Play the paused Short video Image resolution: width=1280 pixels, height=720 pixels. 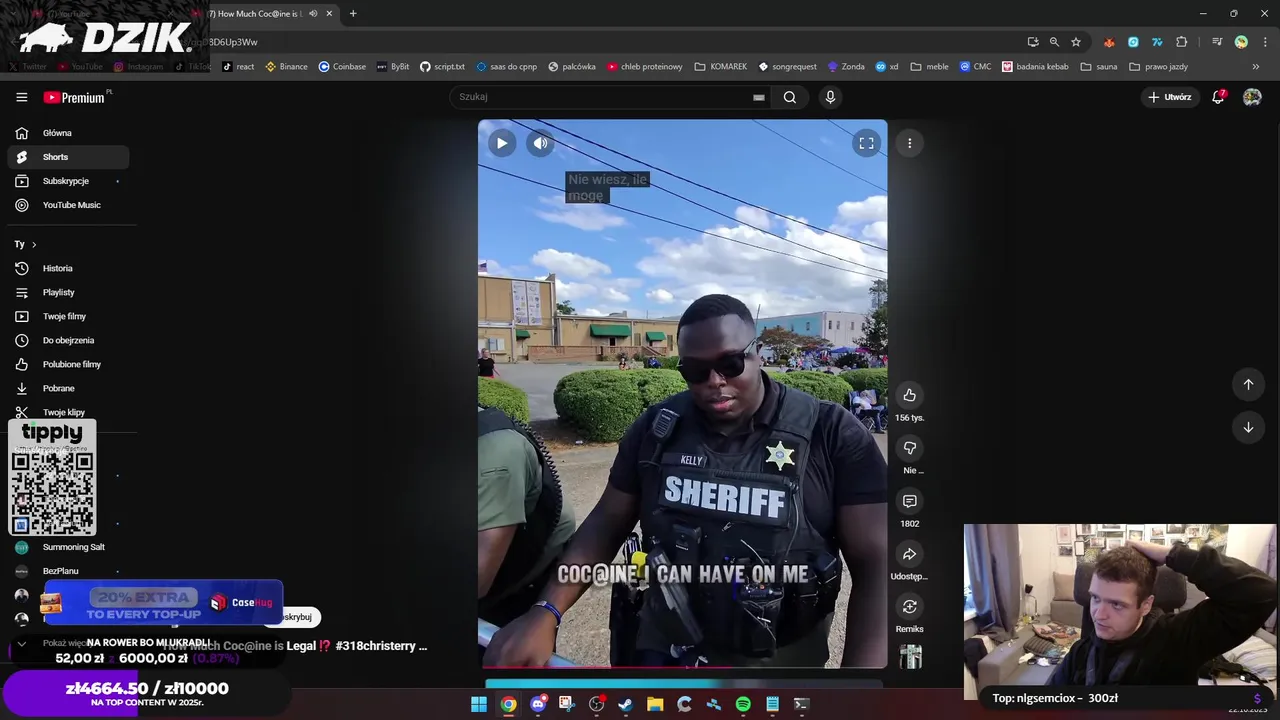[x=502, y=143]
